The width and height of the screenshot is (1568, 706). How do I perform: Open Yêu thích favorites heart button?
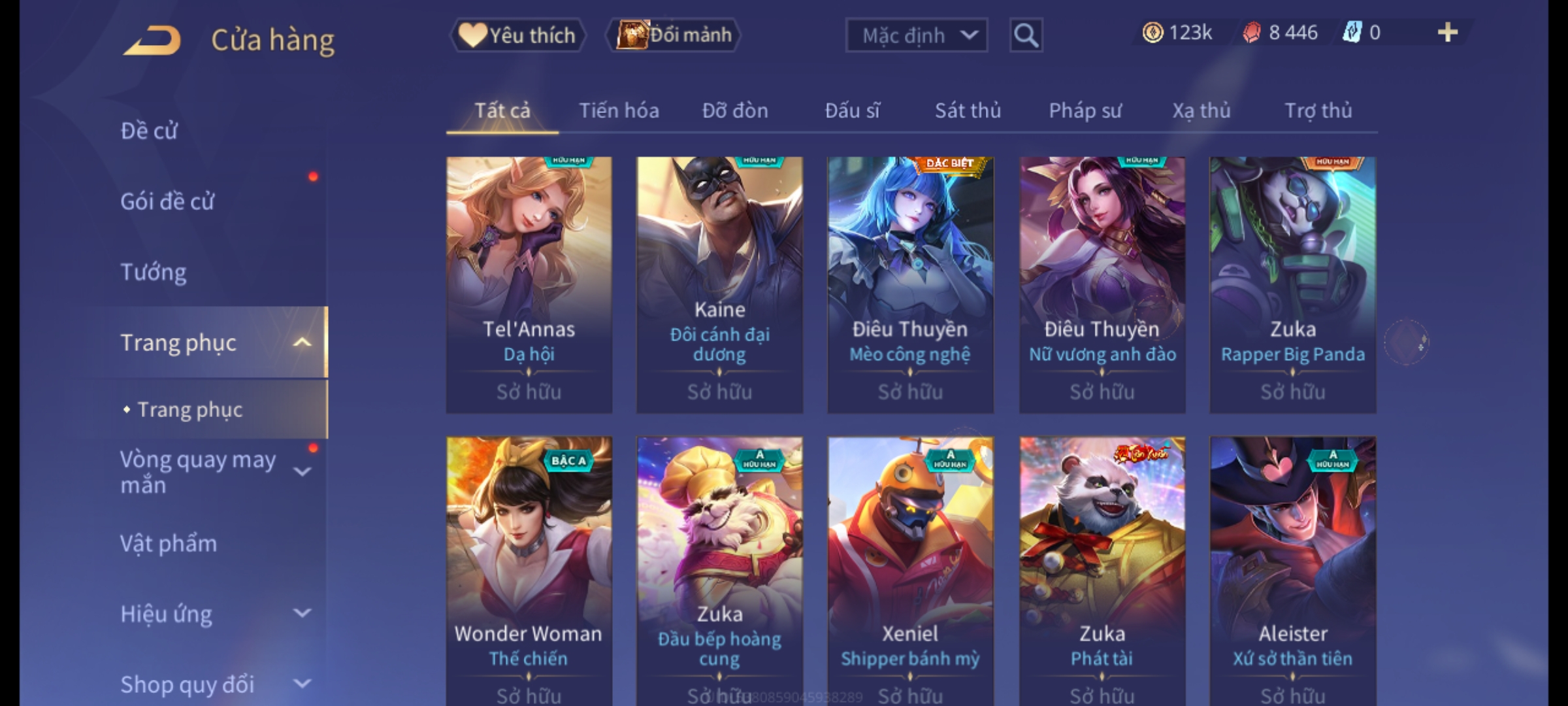[x=517, y=35]
